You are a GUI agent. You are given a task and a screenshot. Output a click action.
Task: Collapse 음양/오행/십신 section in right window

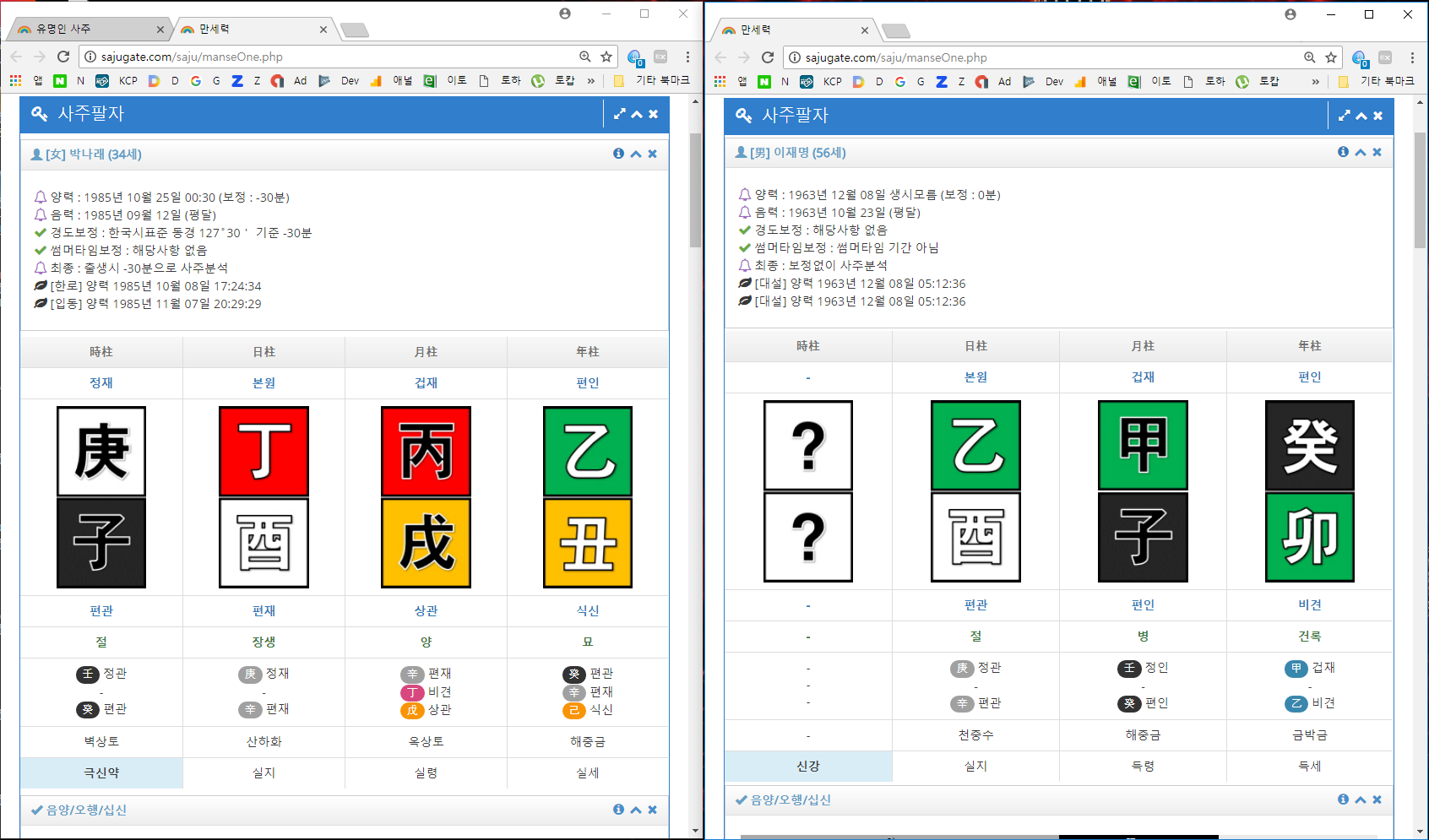(x=1360, y=799)
